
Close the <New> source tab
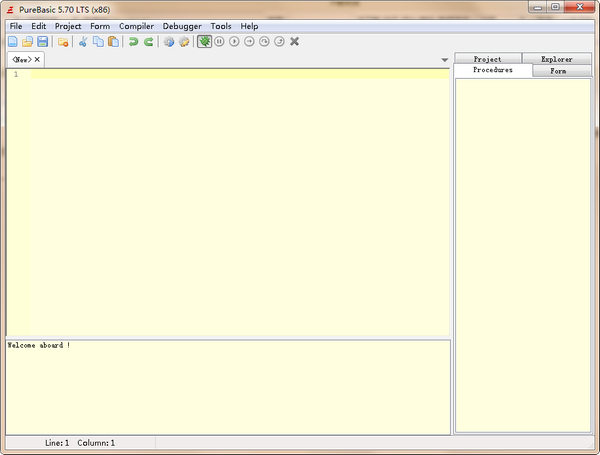(38, 60)
